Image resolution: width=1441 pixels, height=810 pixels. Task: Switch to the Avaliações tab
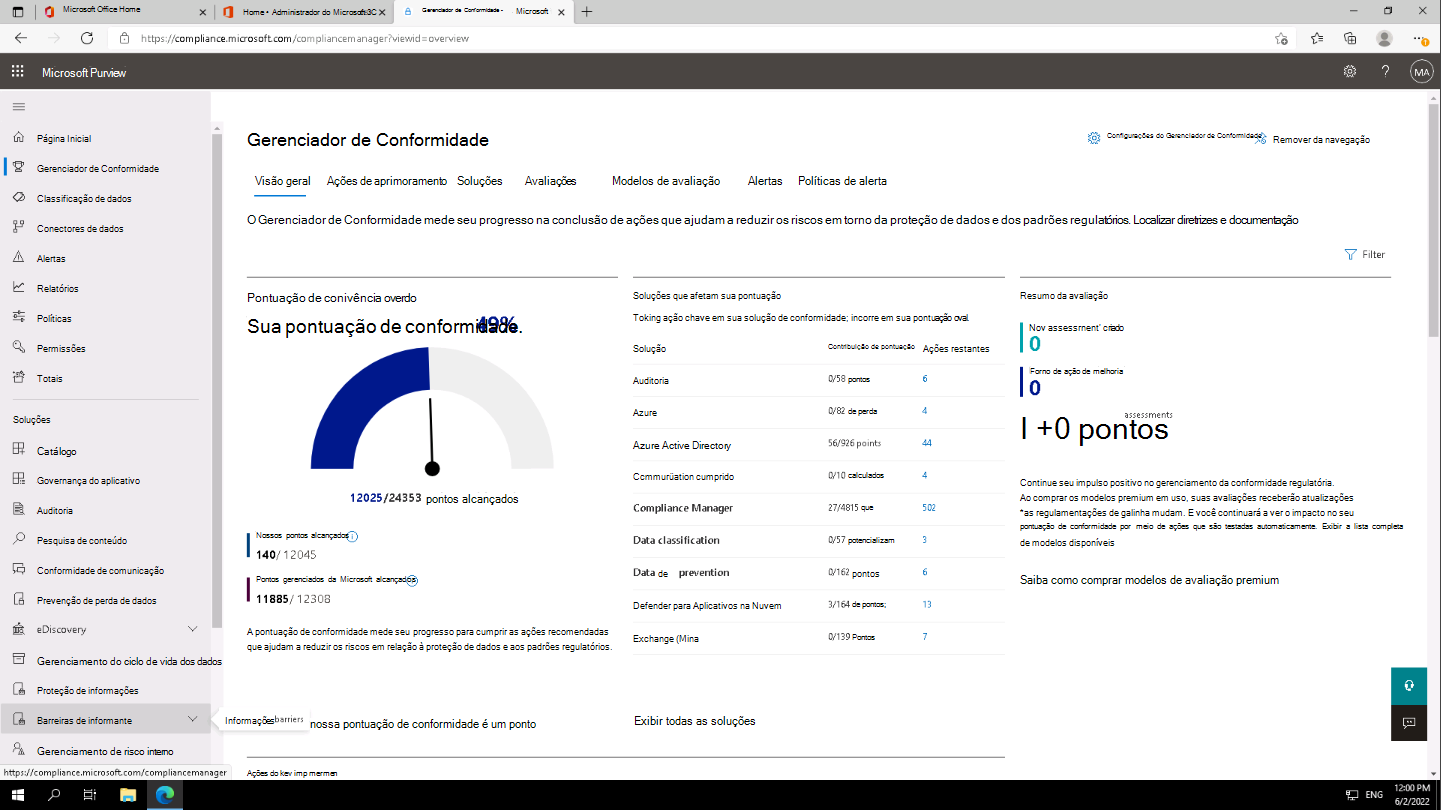[x=551, y=181]
